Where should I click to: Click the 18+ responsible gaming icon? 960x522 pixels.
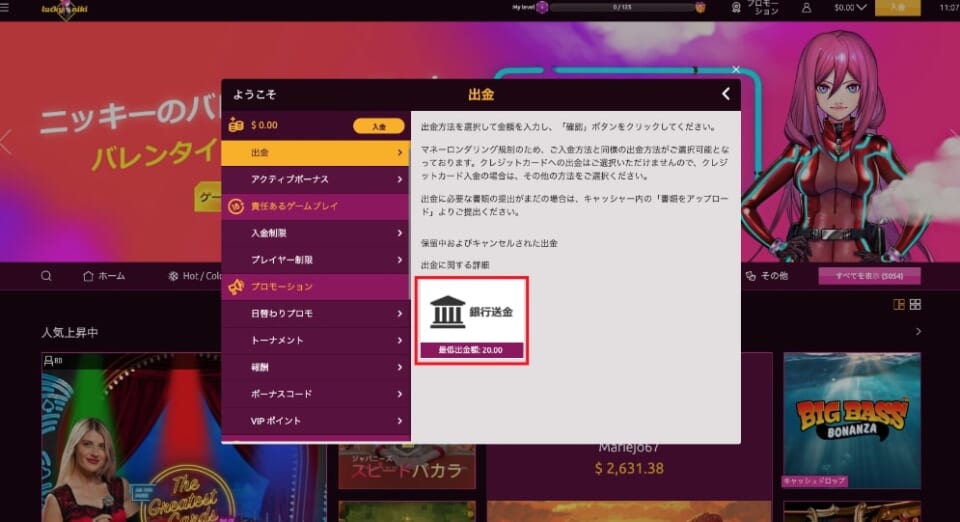tap(236, 206)
